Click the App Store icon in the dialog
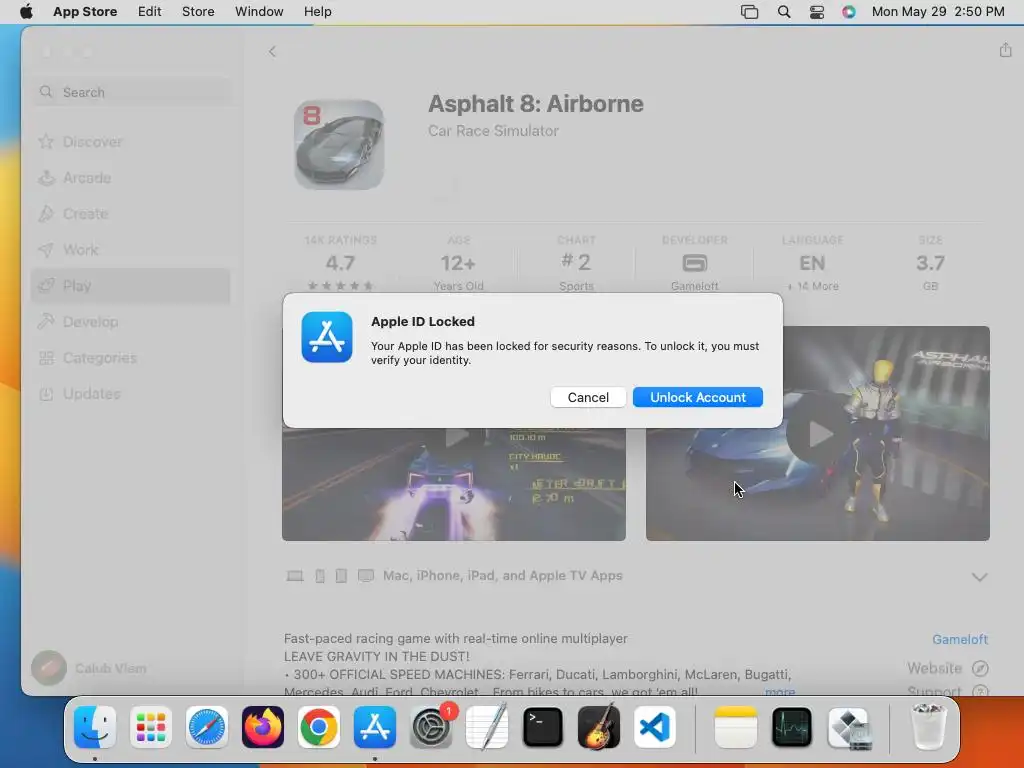This screenshot has height=768, width=1024. [327, 337]
